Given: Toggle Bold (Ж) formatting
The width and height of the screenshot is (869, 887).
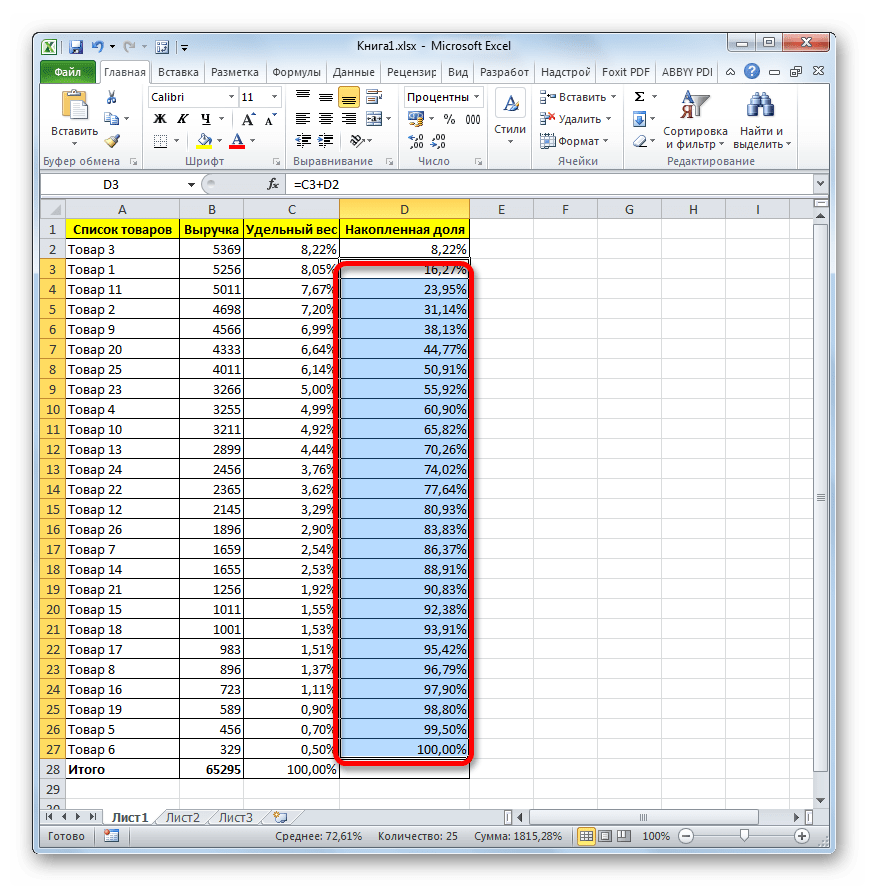Looking at the screenshot, I should [159, 119].
